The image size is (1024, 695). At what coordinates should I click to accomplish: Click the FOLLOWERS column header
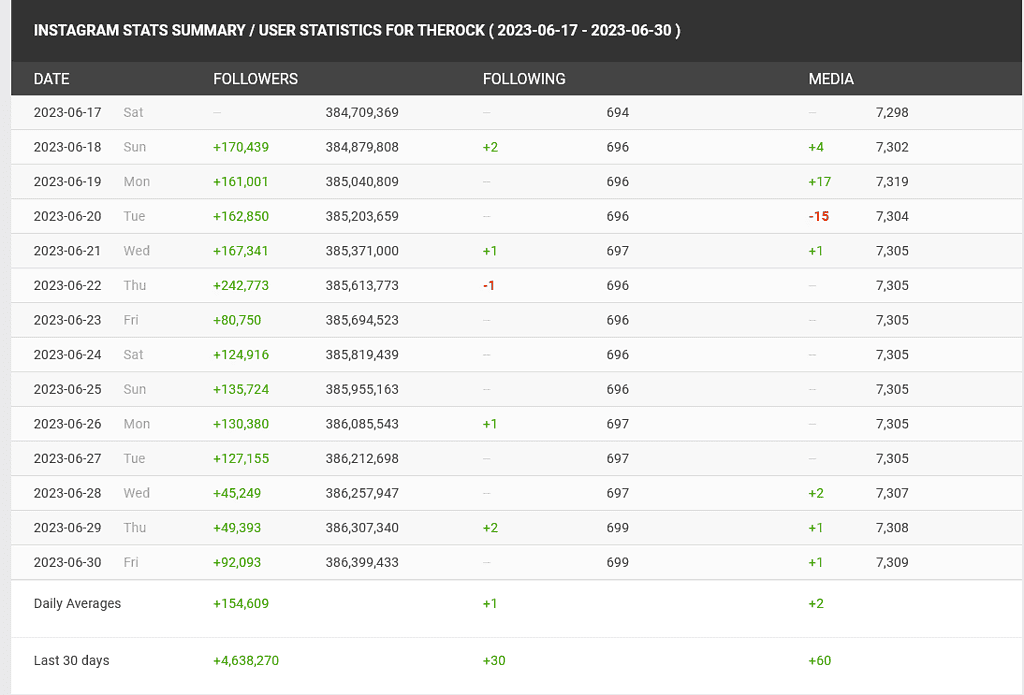[x=255, y=79]
